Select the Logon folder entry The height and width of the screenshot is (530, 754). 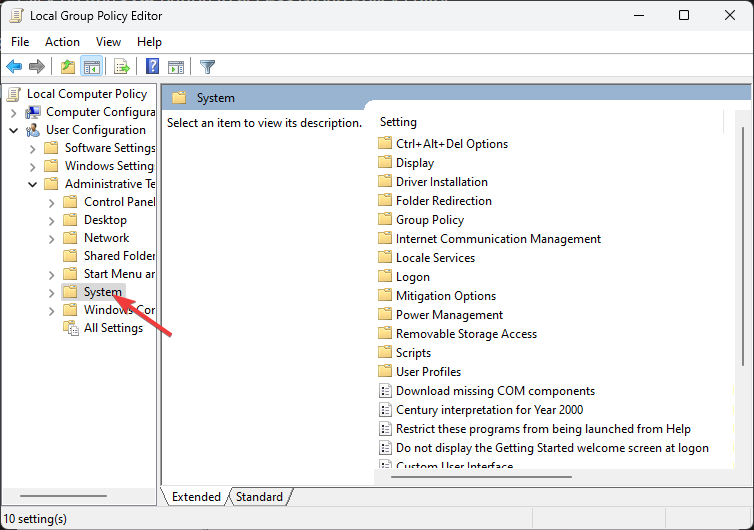[413, 277]
